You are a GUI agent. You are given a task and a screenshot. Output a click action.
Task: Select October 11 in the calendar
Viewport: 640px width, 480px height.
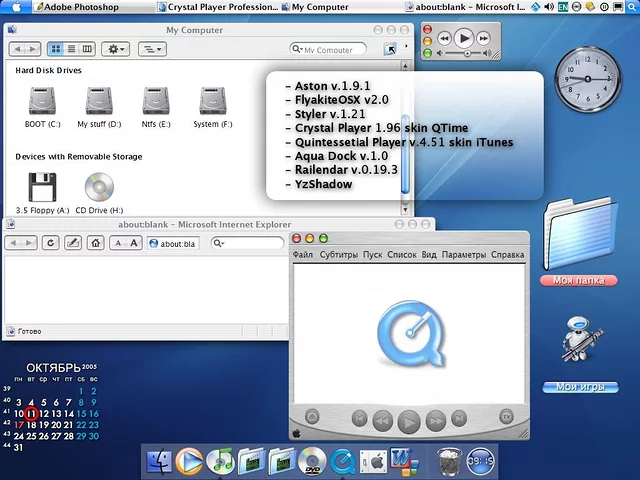click(31, 414)
